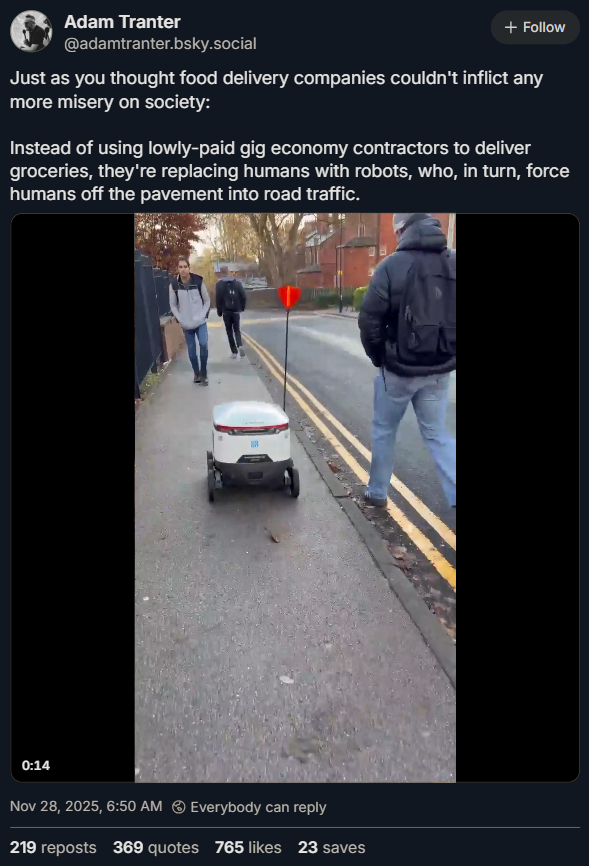Open the Everybody can reply setting

[x=258, y=807]
